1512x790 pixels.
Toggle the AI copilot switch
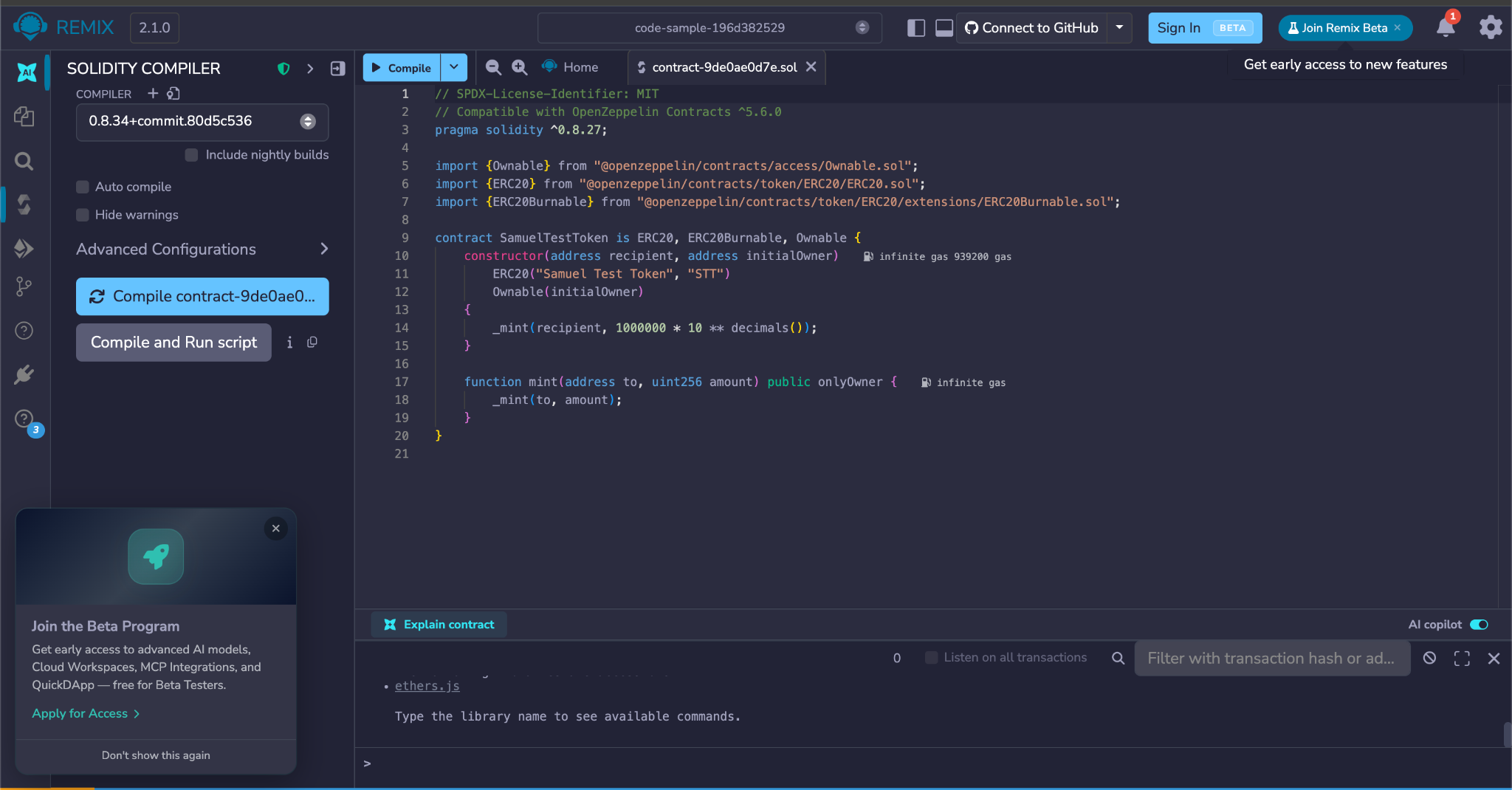[1479, 625]
